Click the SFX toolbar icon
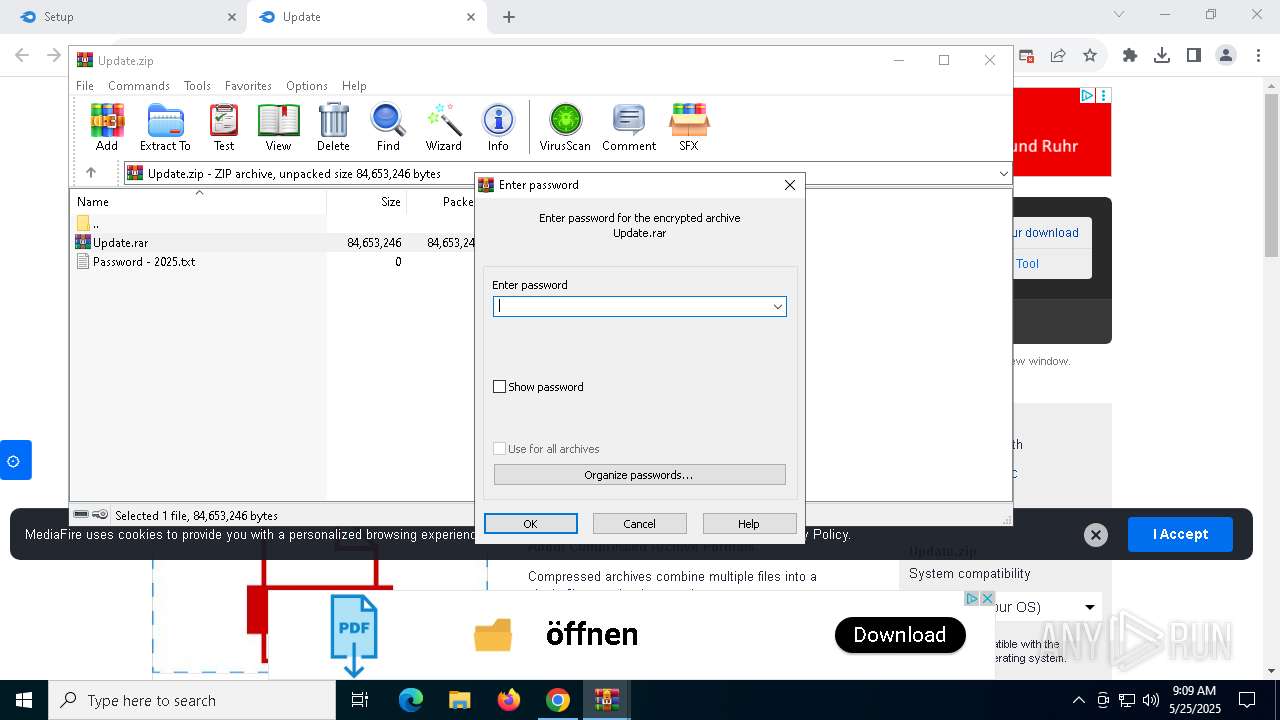 click(689, 127)
